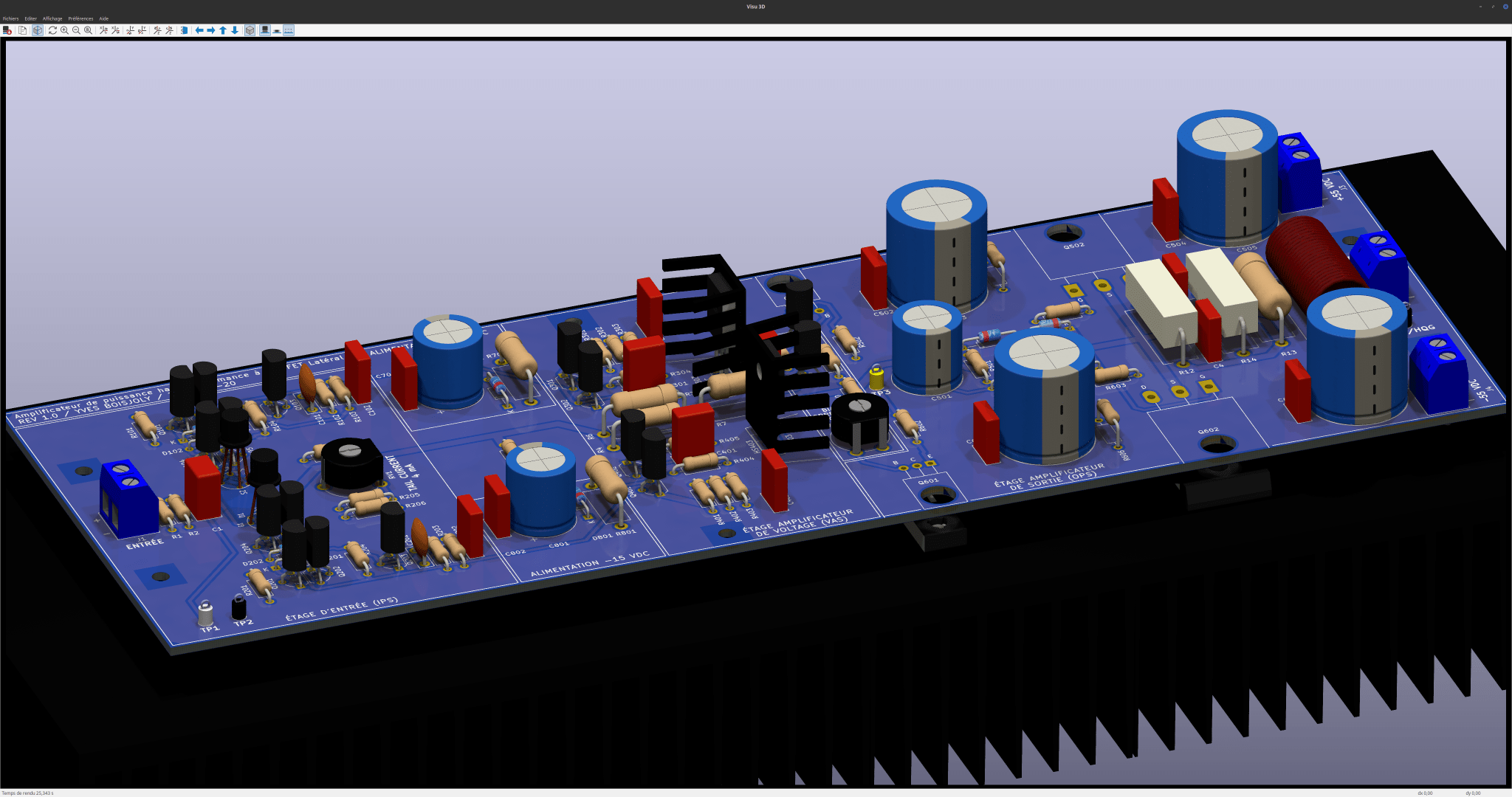Open the Affichage menu

coord(52,18)
